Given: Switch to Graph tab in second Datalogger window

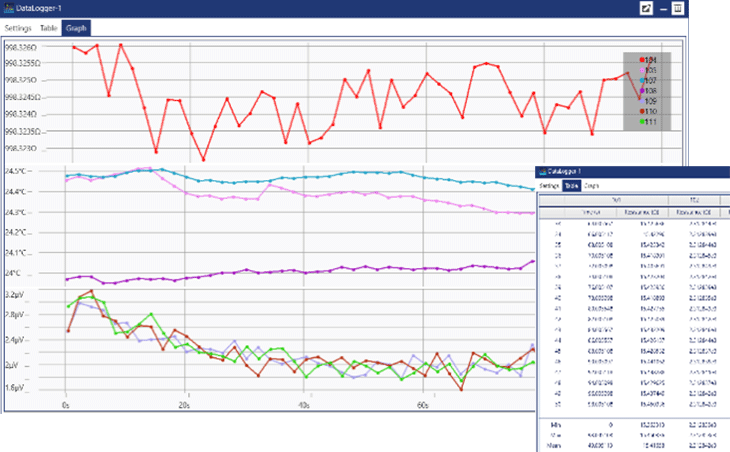Looking at the screenshot, I should point(593,186).
